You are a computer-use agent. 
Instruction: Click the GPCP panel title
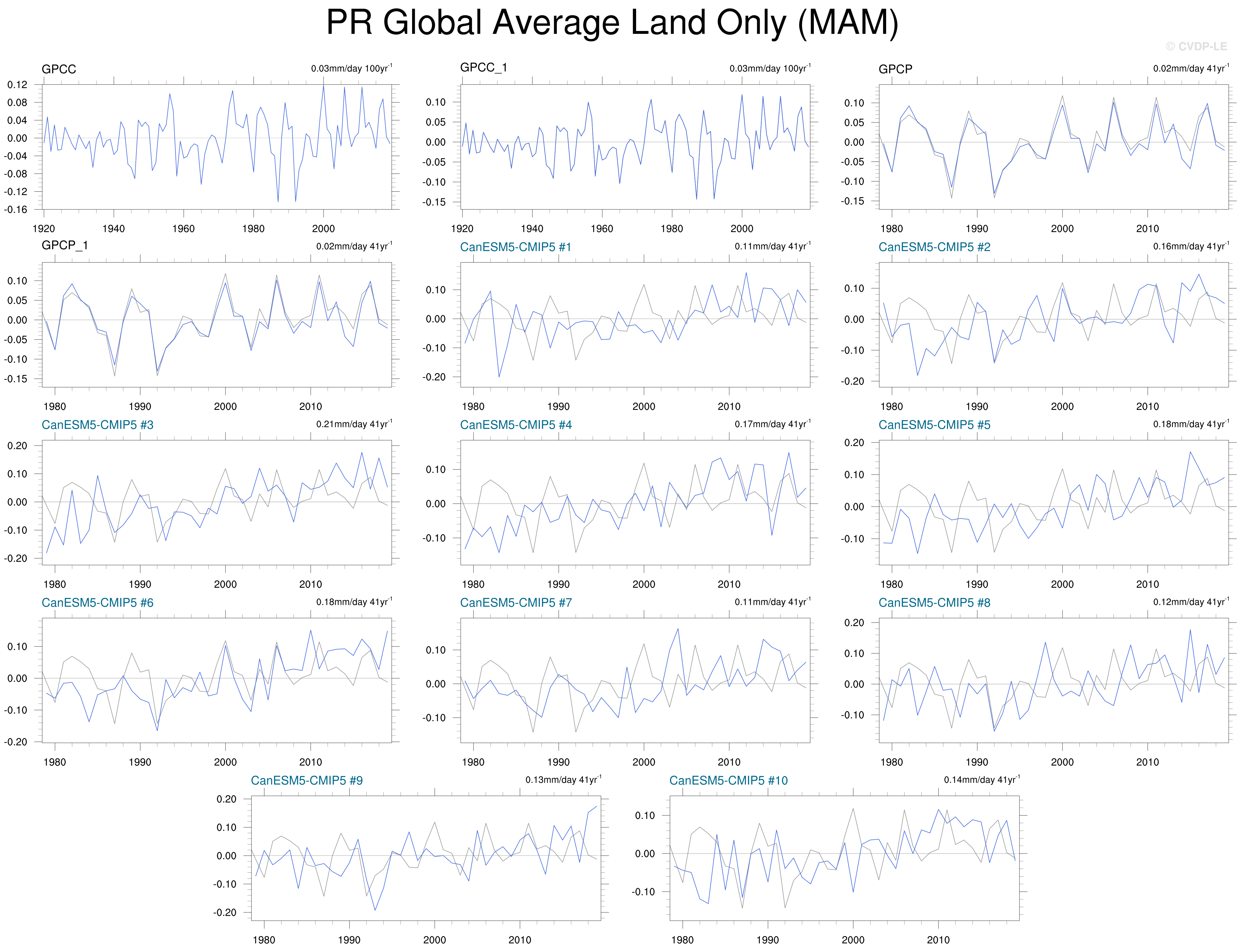(x=895, y=69)
